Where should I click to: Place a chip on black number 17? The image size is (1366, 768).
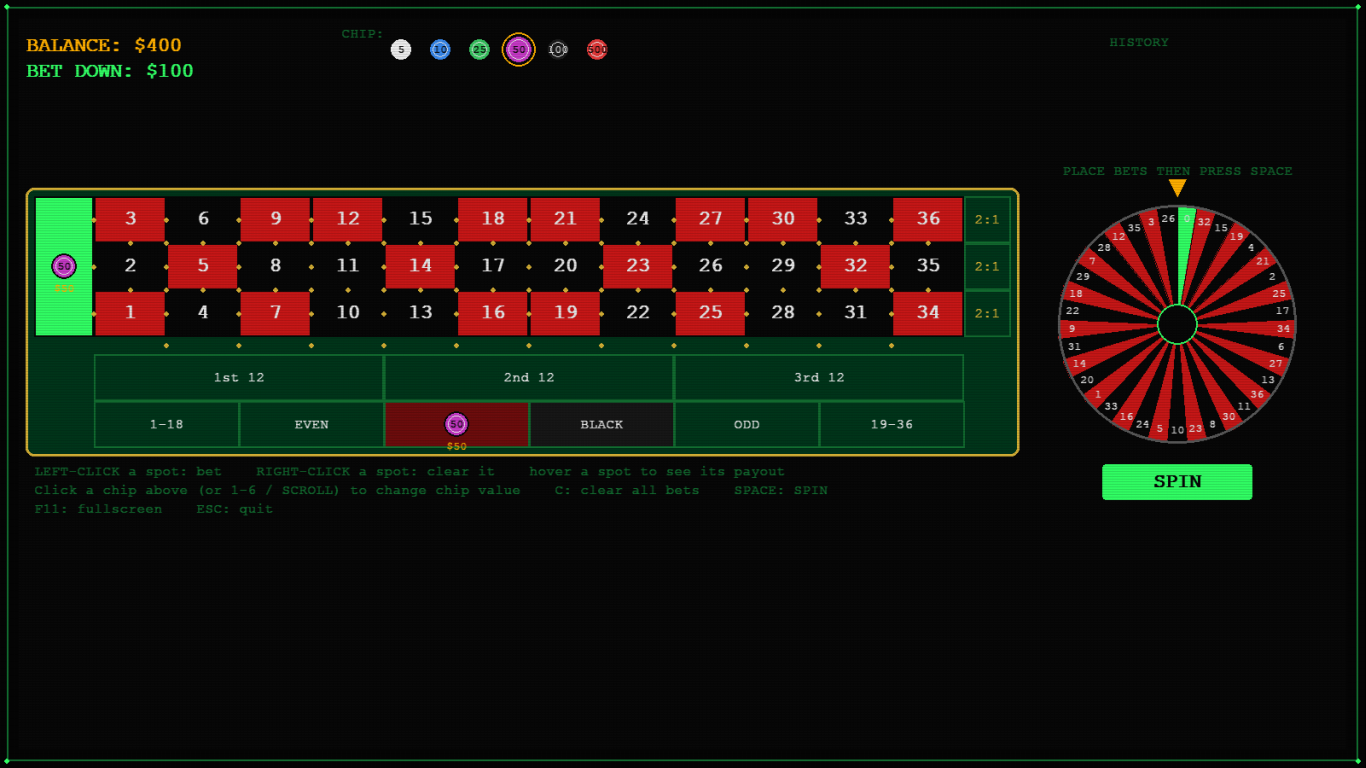tap(493, 266)
